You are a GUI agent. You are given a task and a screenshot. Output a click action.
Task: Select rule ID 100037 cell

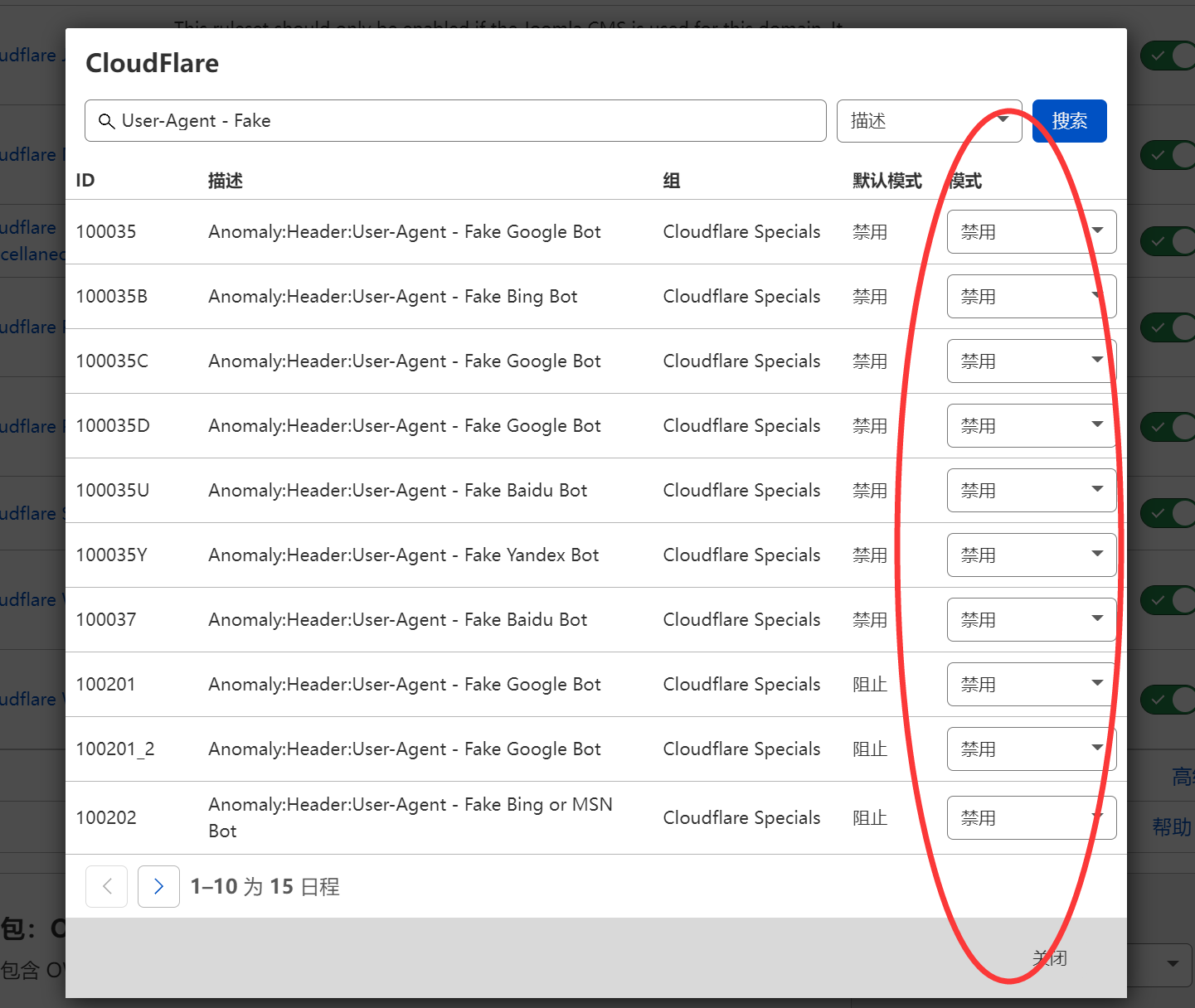106,619
